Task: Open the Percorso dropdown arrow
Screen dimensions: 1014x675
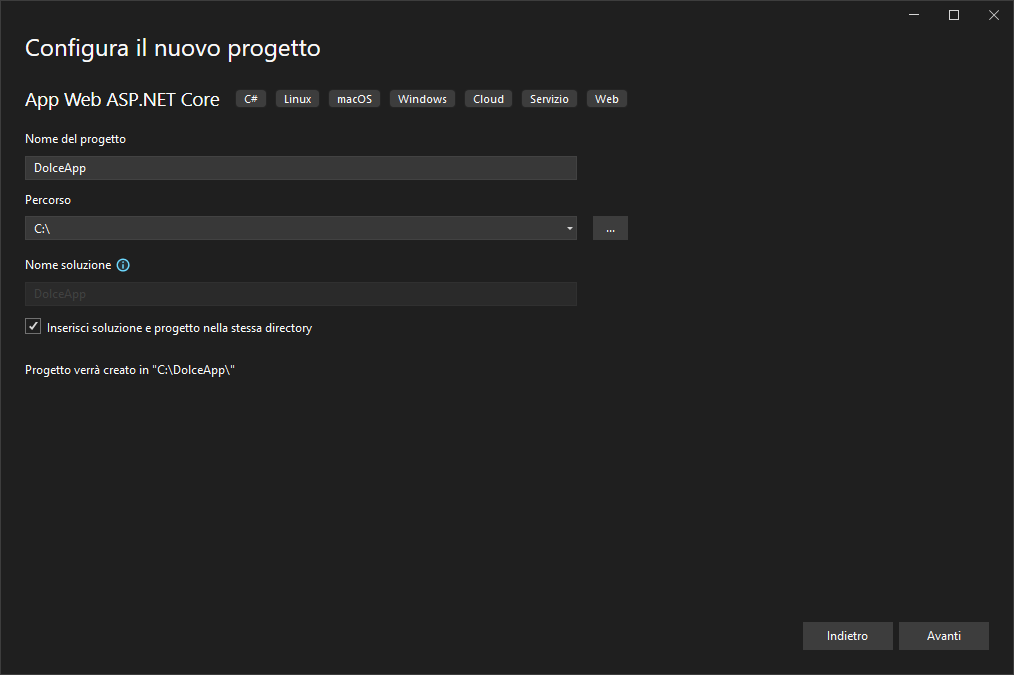Action: [569, 228]
